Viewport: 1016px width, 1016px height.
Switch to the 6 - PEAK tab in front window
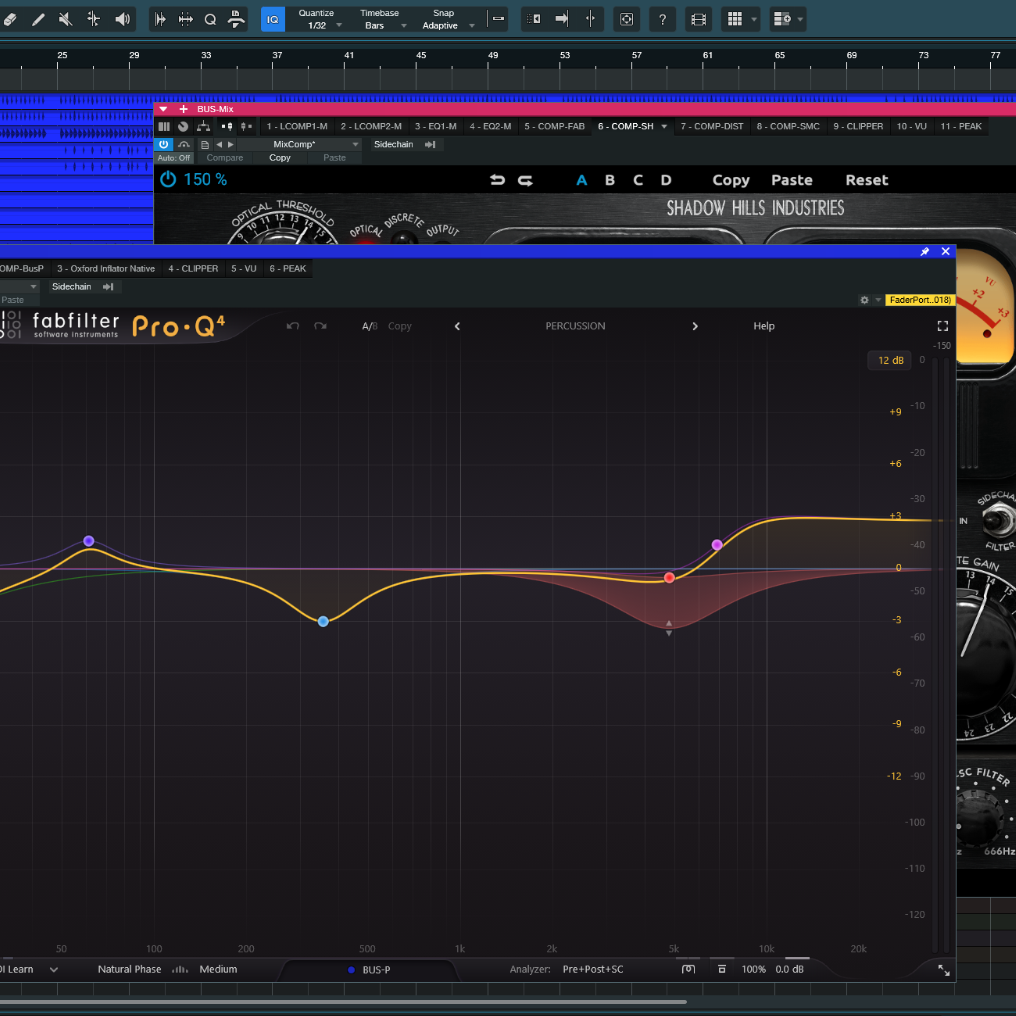(x=288, y=268)
